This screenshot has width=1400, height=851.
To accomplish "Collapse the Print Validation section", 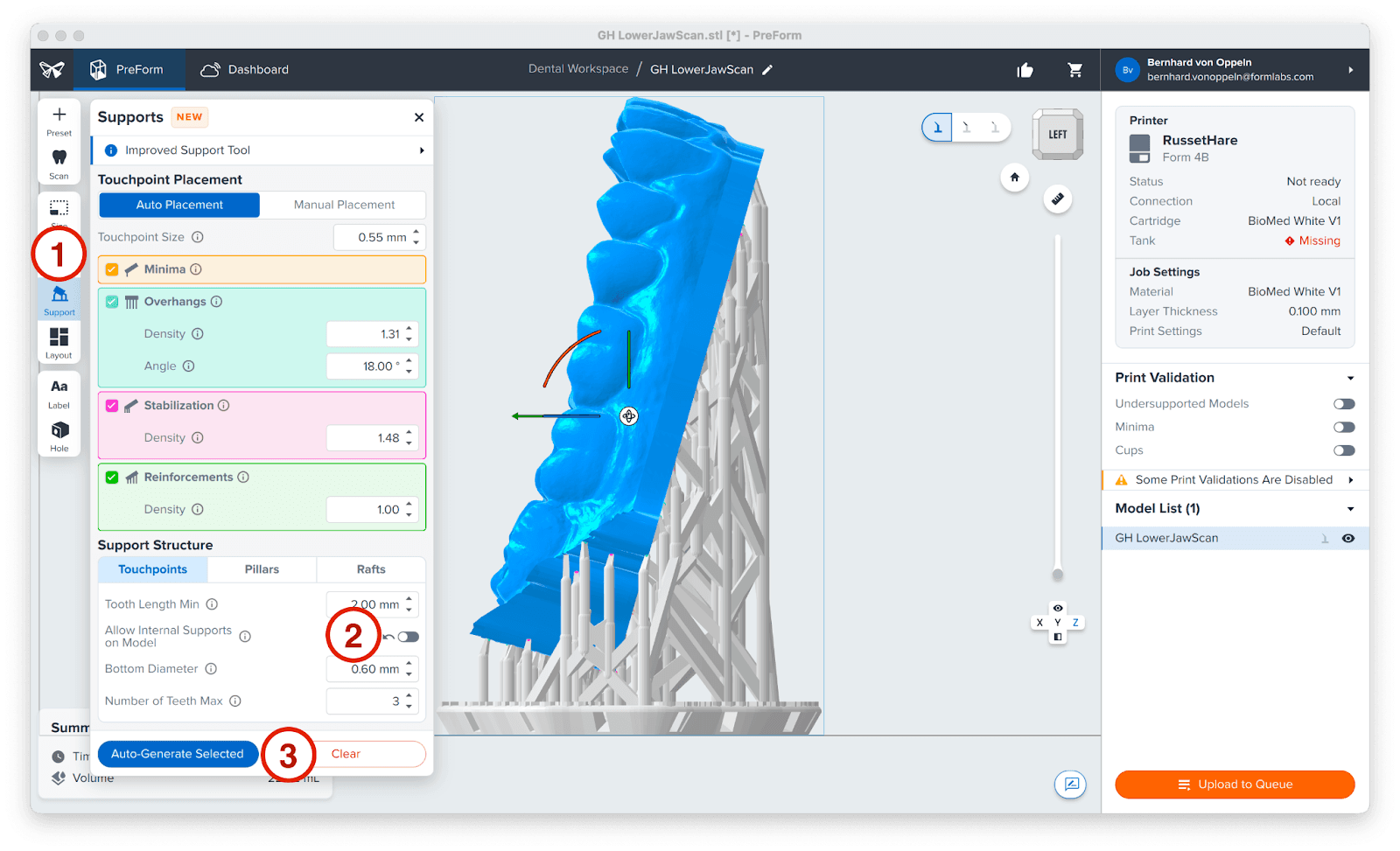I will [x=1350, y=379].
